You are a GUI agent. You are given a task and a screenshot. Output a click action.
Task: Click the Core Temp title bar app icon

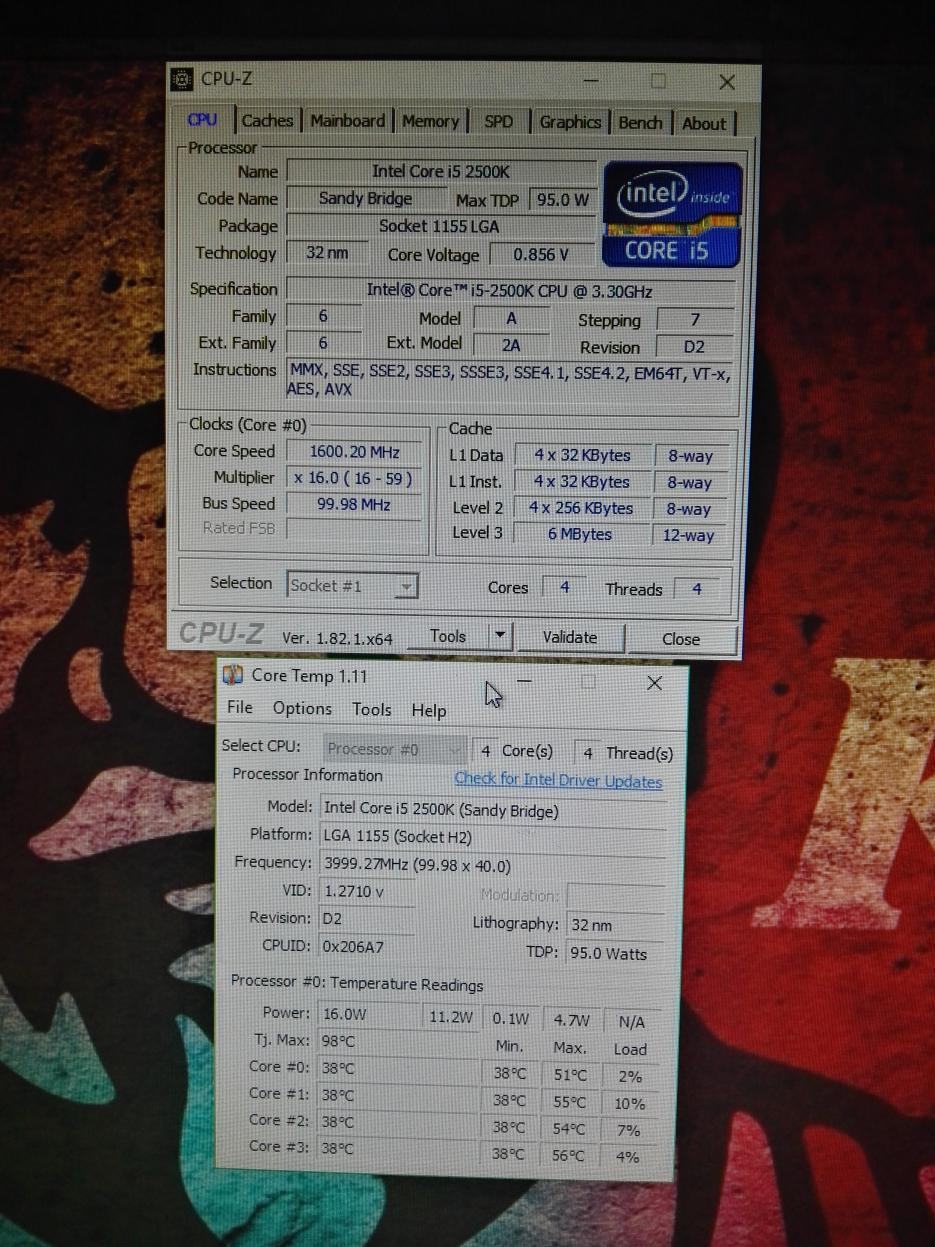point(232,676)
